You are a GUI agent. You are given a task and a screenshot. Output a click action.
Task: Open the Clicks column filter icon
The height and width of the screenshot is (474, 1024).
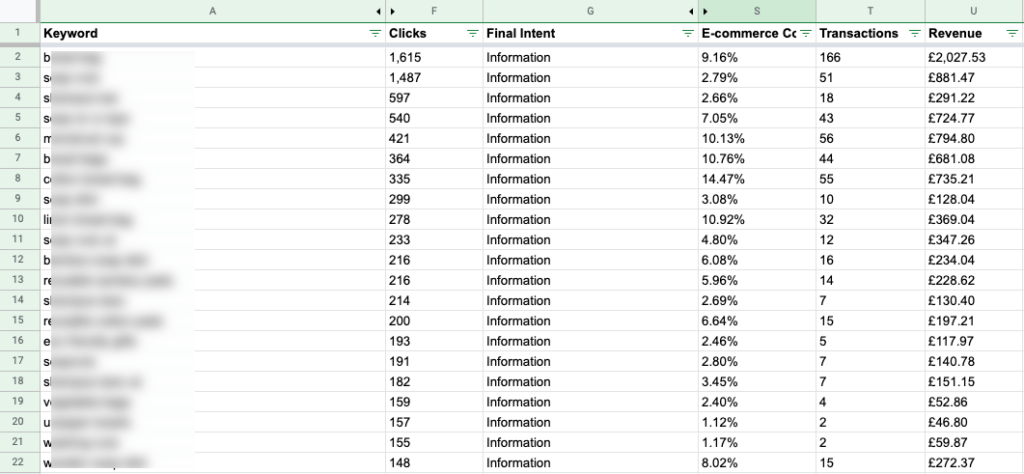pyautogui.click(x=472, y=33)
